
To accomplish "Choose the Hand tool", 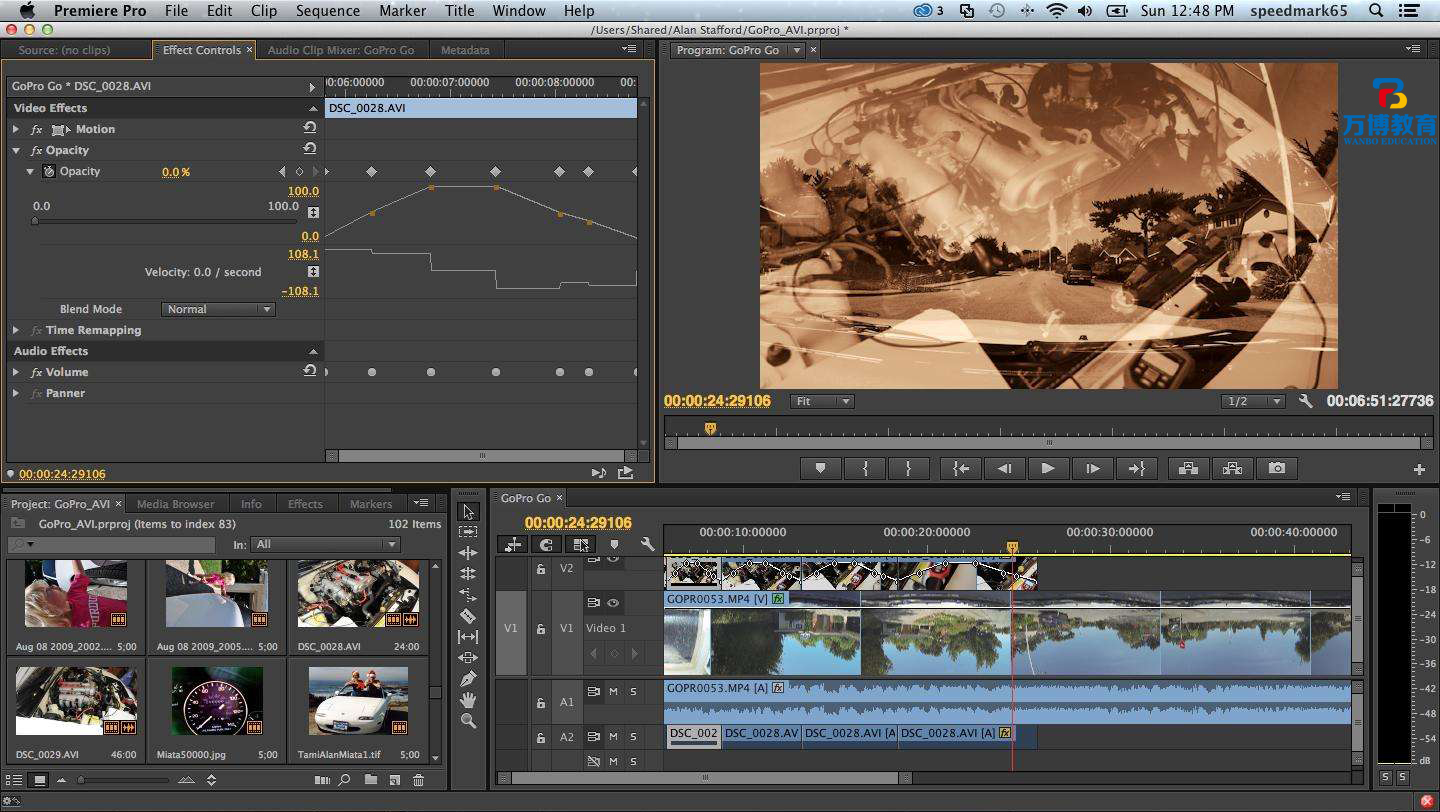I will tap(468, 700).
